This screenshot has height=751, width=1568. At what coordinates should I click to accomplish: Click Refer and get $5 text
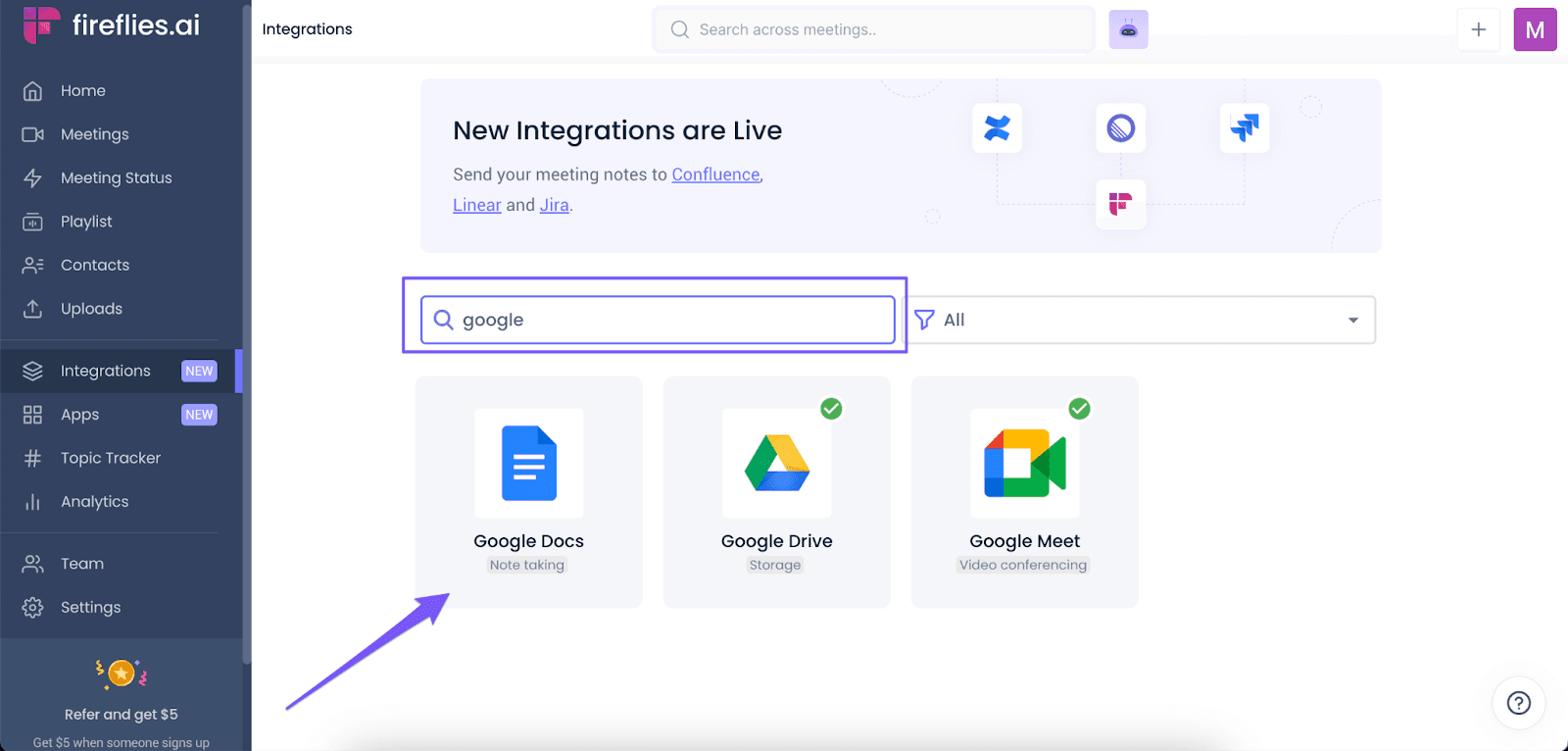(x=122, y=715)
